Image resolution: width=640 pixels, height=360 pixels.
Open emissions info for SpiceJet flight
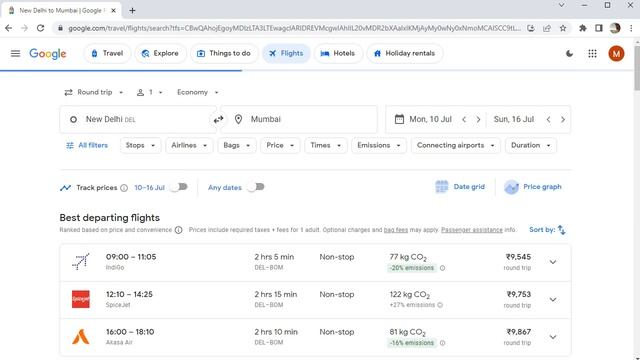[x=440, y=305]
